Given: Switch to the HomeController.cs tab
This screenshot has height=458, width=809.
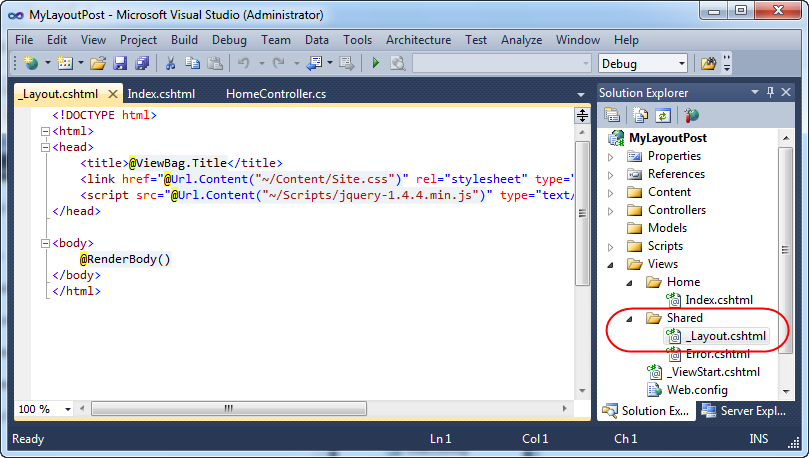Looking at the screenshot, I should click(x=276, y=94).
